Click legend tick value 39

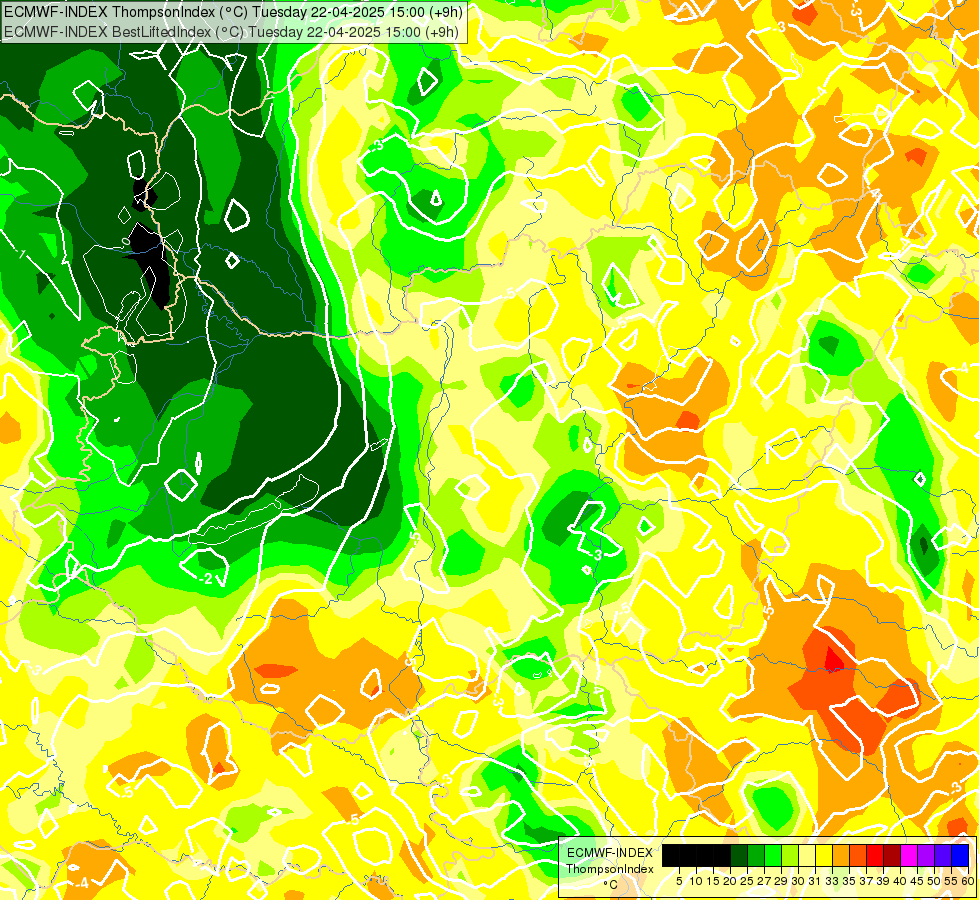(883, 881)
